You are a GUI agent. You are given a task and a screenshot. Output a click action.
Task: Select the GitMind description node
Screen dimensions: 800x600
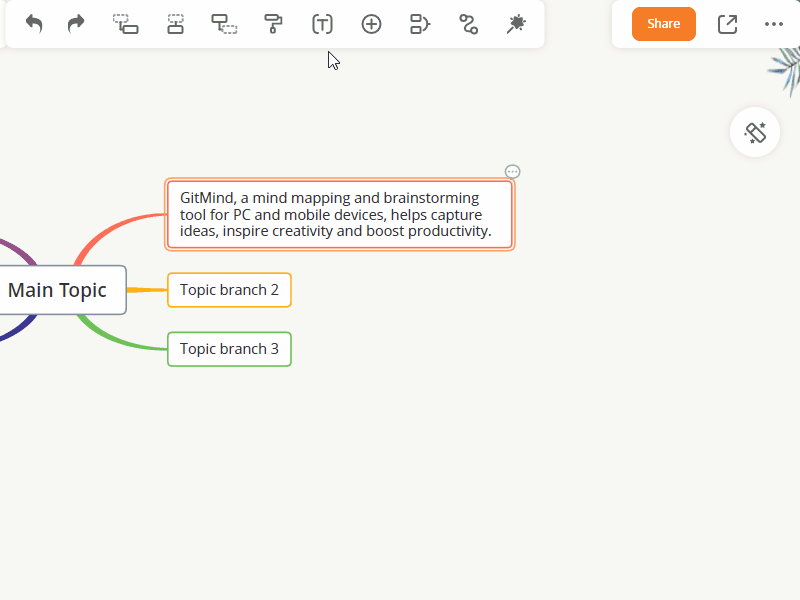point(339,215)
